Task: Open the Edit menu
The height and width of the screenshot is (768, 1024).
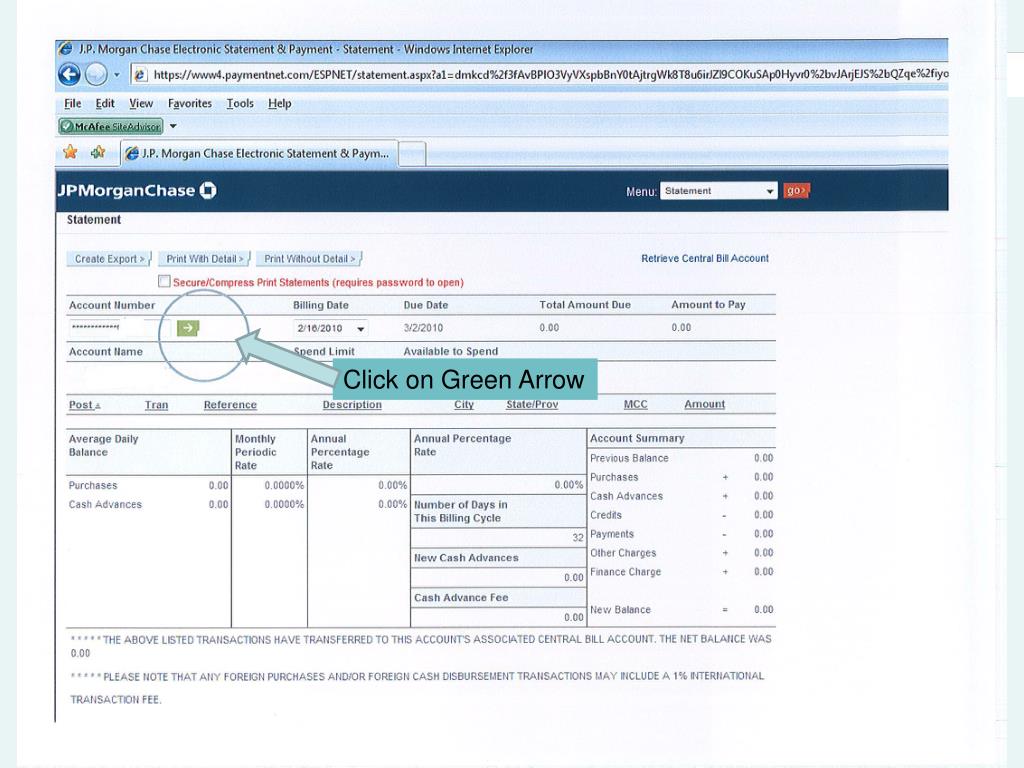Action: (x=104, y=103)
